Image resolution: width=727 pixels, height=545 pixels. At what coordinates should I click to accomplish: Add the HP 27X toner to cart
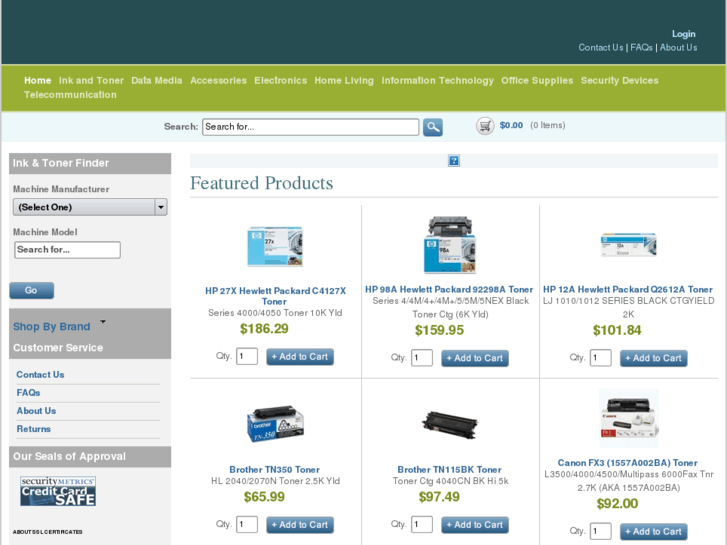coord(300,357)
